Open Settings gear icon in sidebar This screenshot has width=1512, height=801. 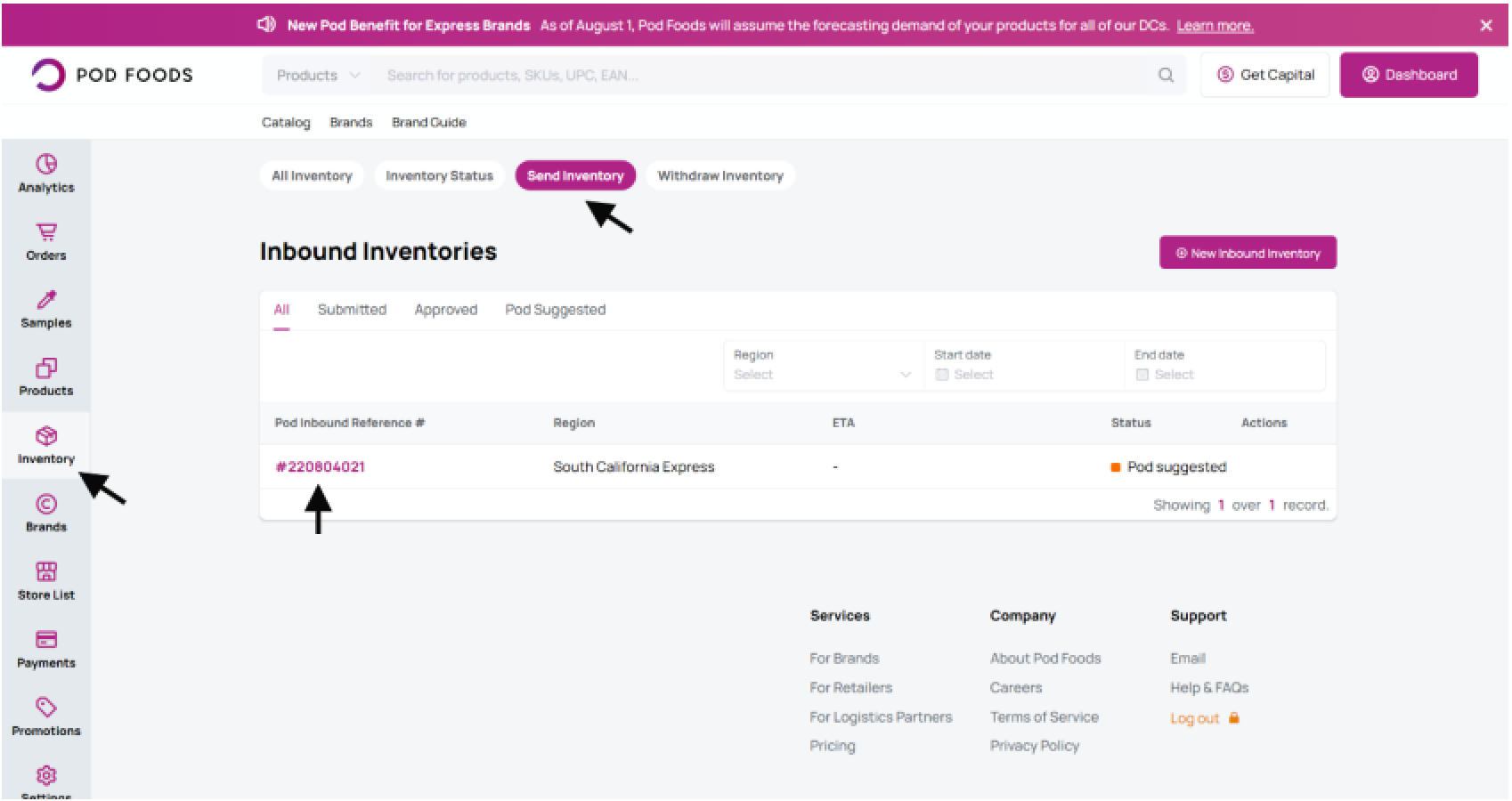pyautogui.click(x=46, y=776)
